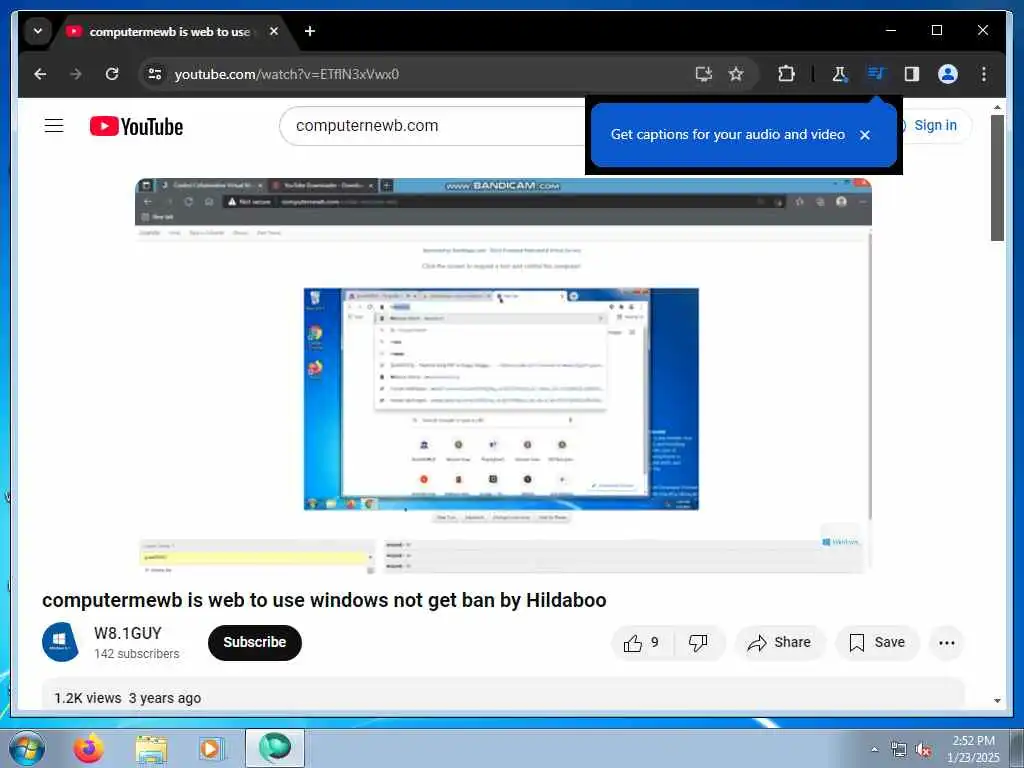Bookmark this page with star icon
The height and width of the screenshot is (768, 1024).
pyautogui.click(x=736, y=74)
